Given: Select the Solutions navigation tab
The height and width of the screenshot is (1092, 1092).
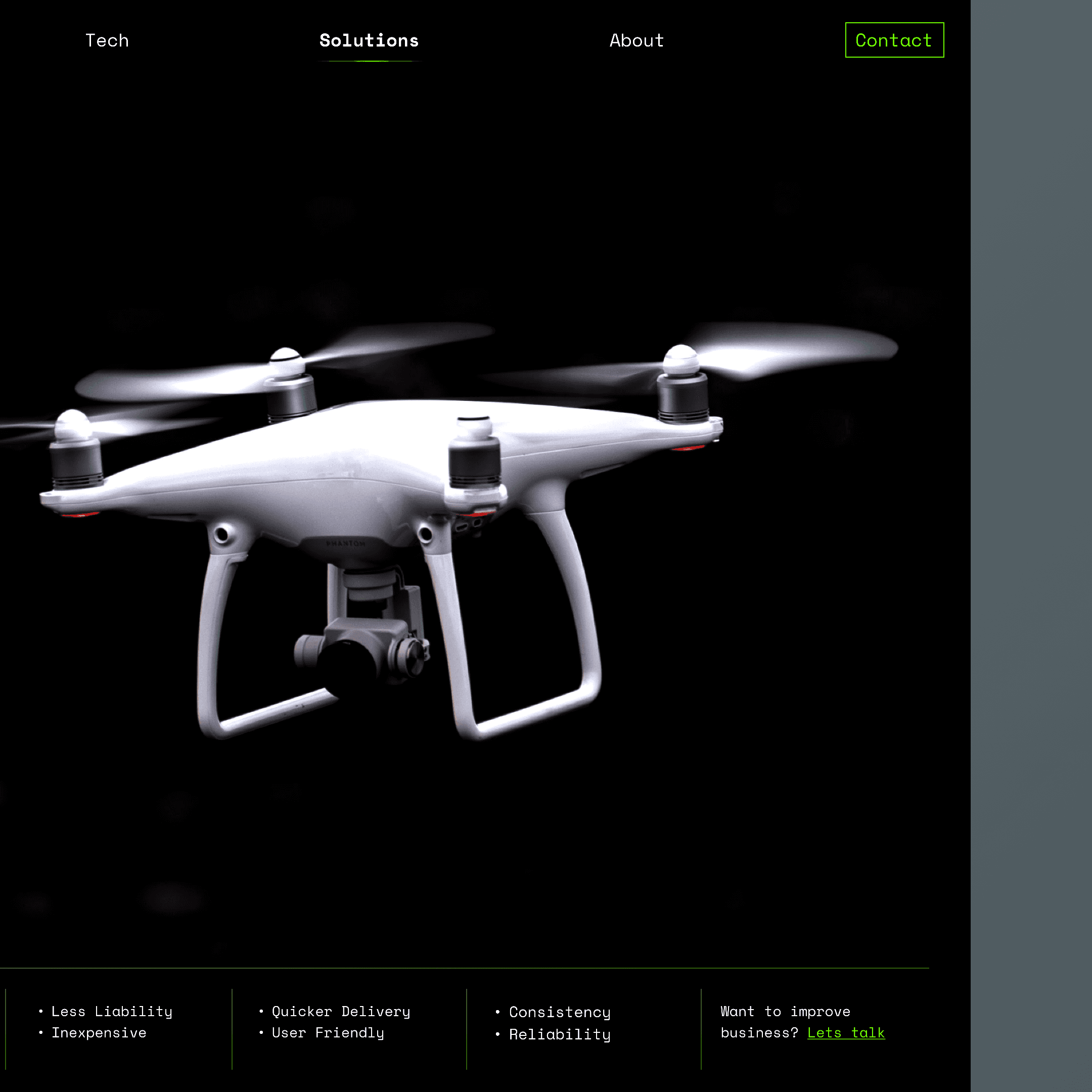Looking at the screenshot, I should 369,40.
